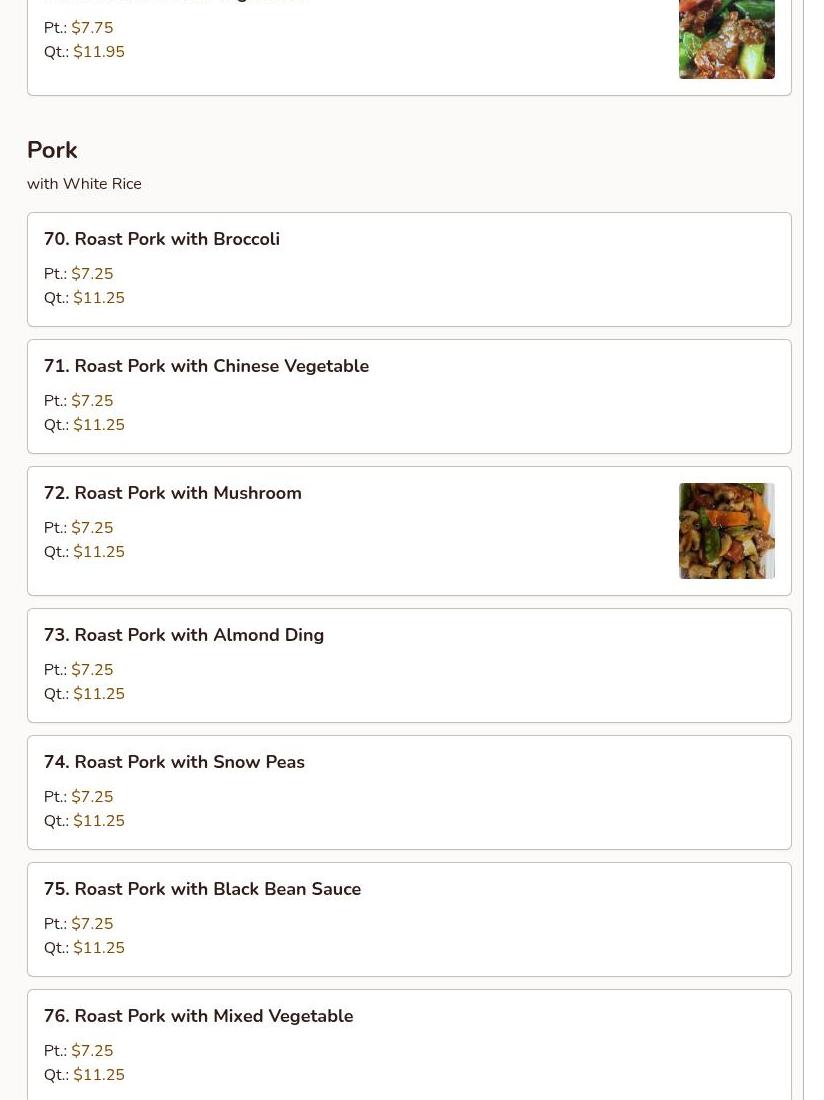The width and height of the screenshot is (824, 1100).
Task: Choose quart price for Roast Pork with Snow Peas
Action: (x=99, y=821)
